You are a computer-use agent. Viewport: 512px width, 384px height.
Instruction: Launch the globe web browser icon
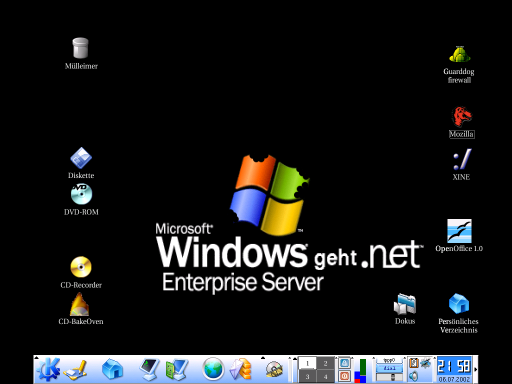(x=213, y=369)
